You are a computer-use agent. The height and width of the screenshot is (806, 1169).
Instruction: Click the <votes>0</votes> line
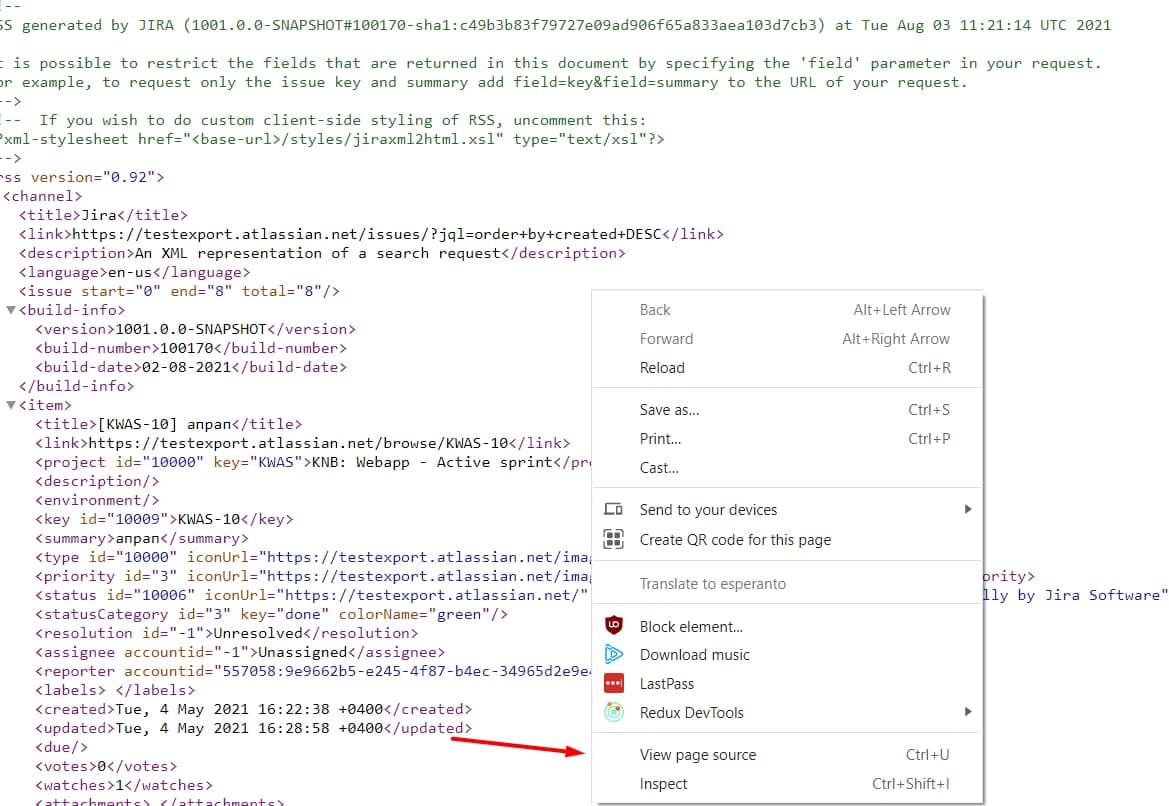tap(106, 766)
